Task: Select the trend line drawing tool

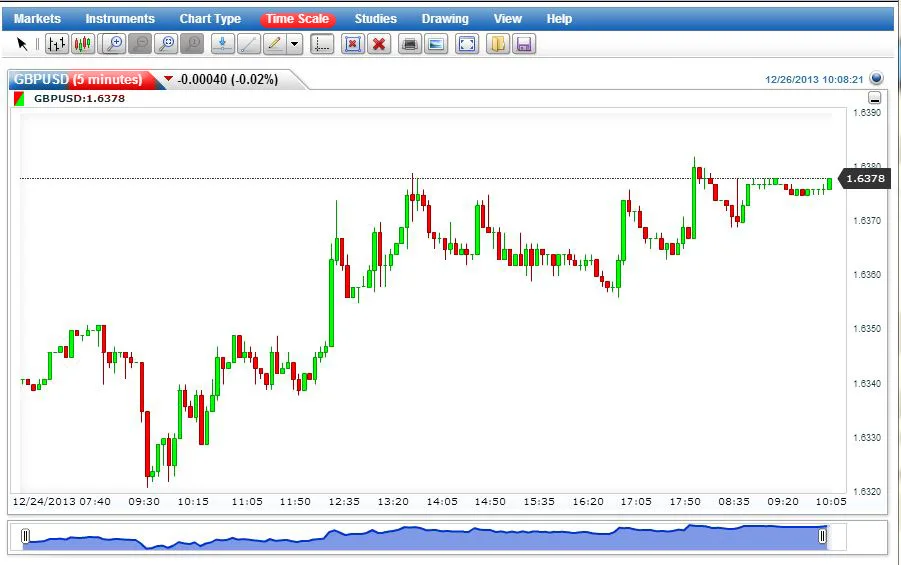Action: [x=248, y=44]
